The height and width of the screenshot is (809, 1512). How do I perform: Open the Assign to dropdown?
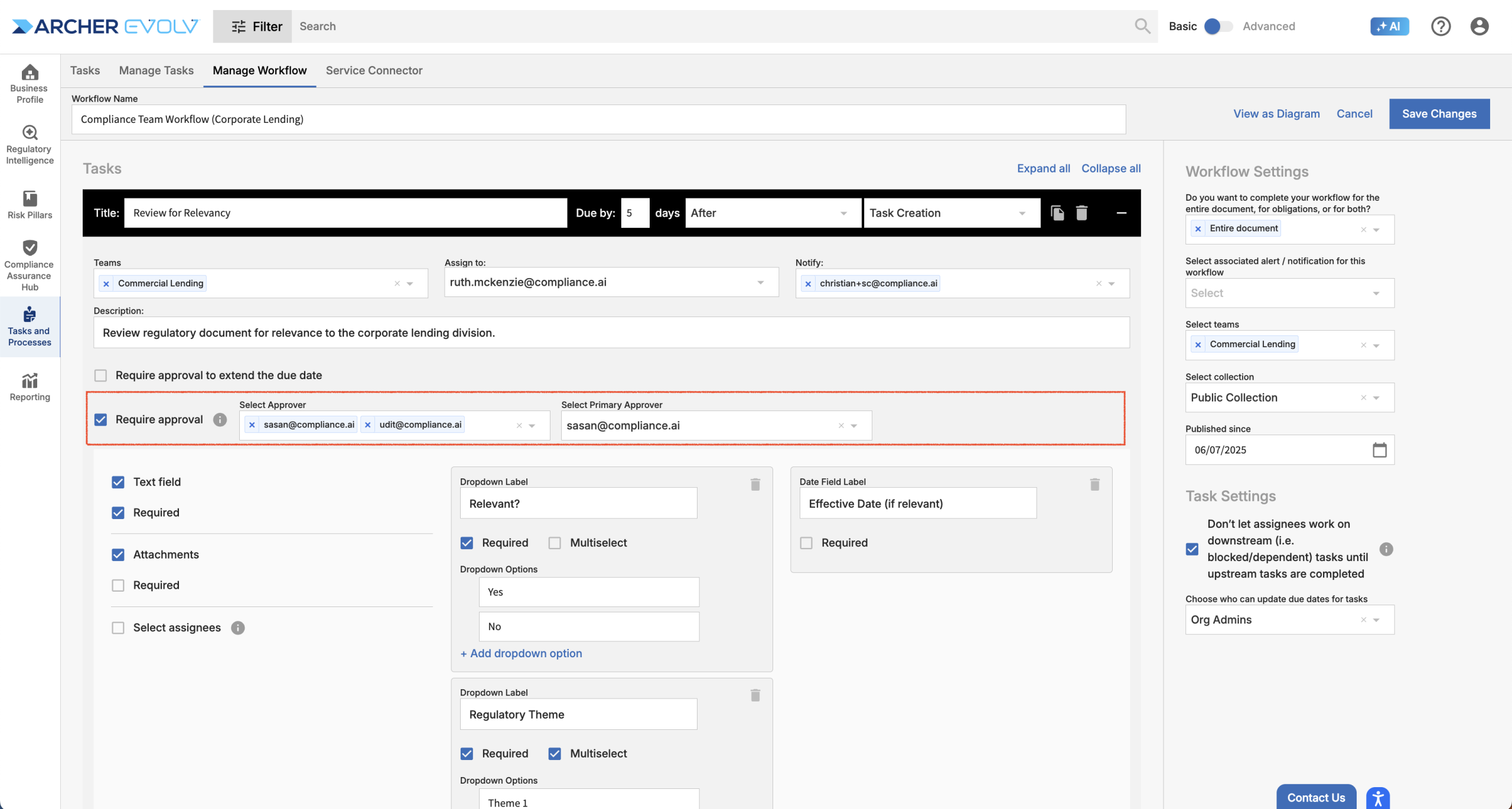click(760, 282)
